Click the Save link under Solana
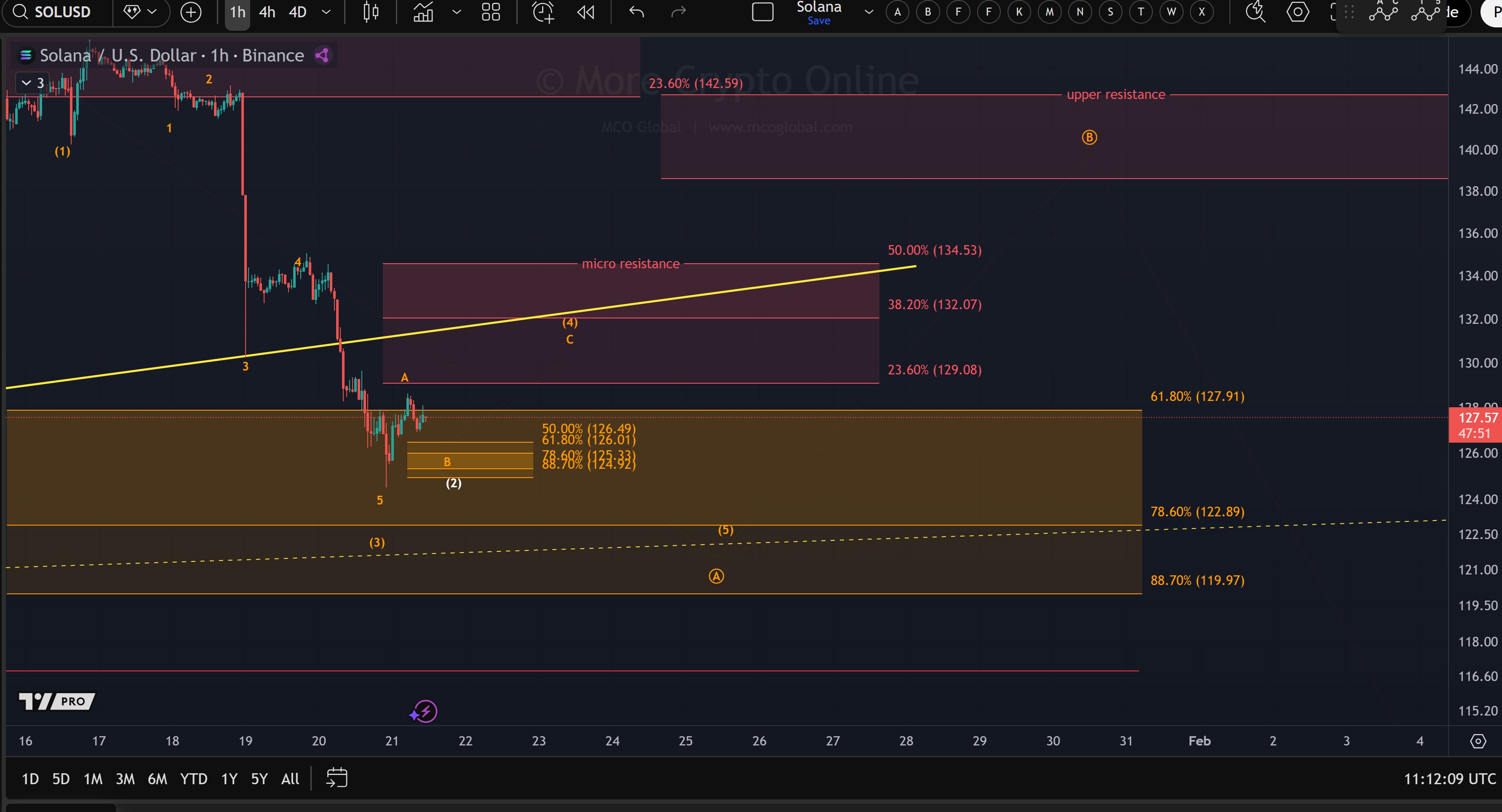 coord(819,20)
